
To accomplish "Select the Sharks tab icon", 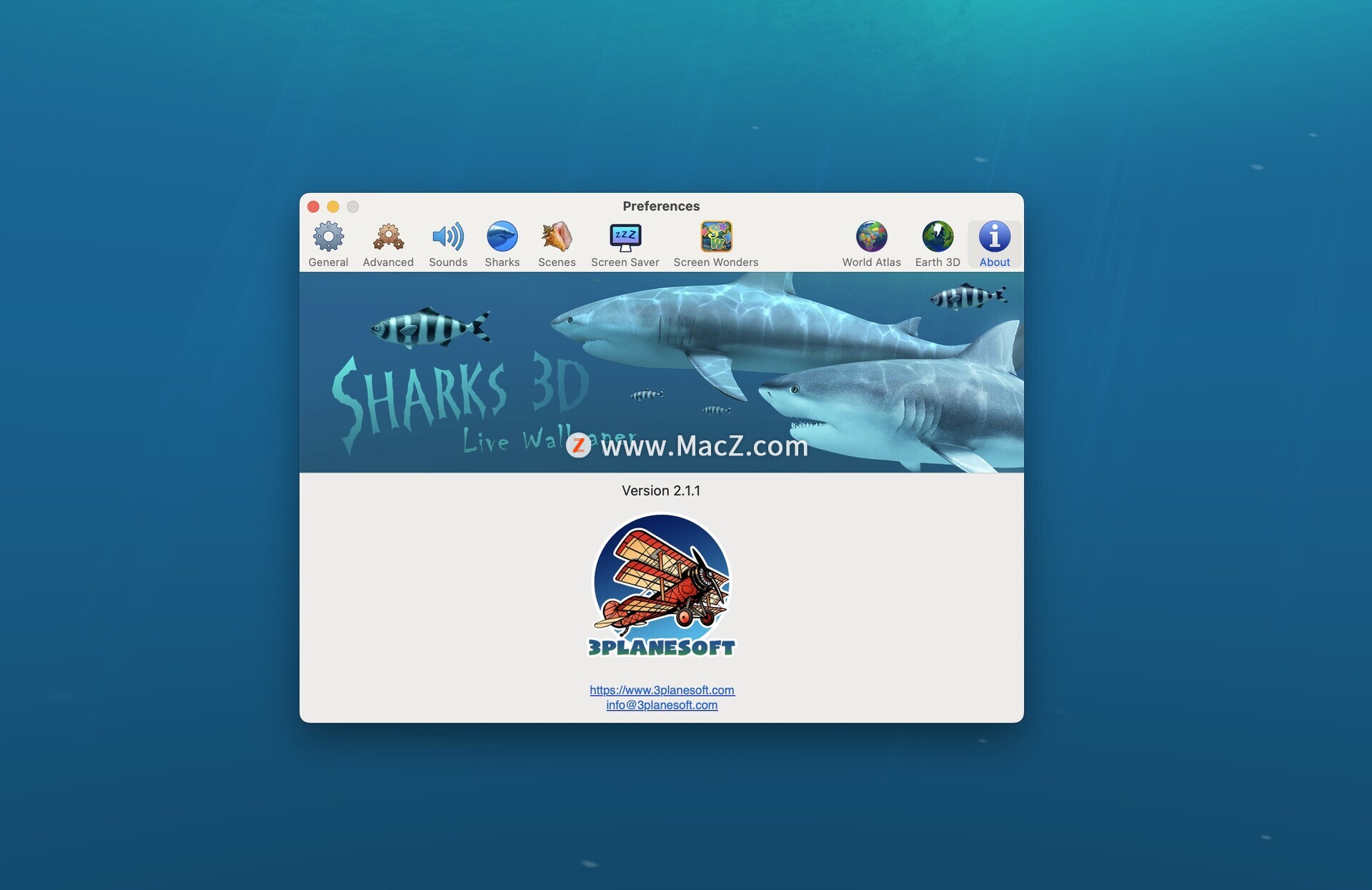I will (502, 237).
